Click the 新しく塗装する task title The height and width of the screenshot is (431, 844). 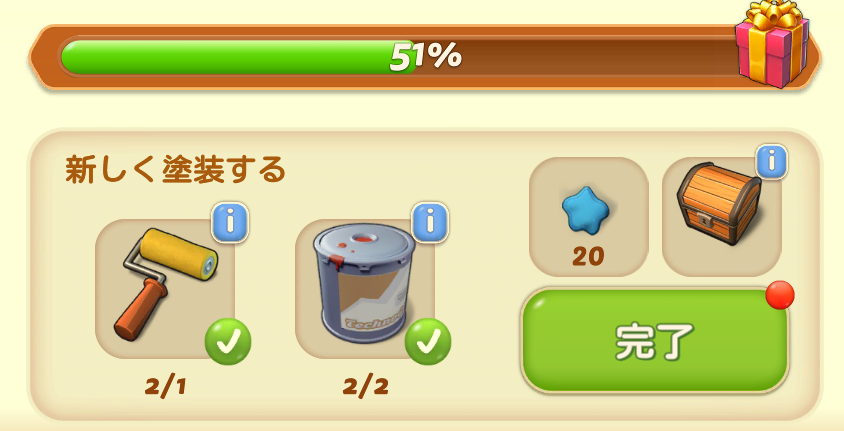coord(175,170)
